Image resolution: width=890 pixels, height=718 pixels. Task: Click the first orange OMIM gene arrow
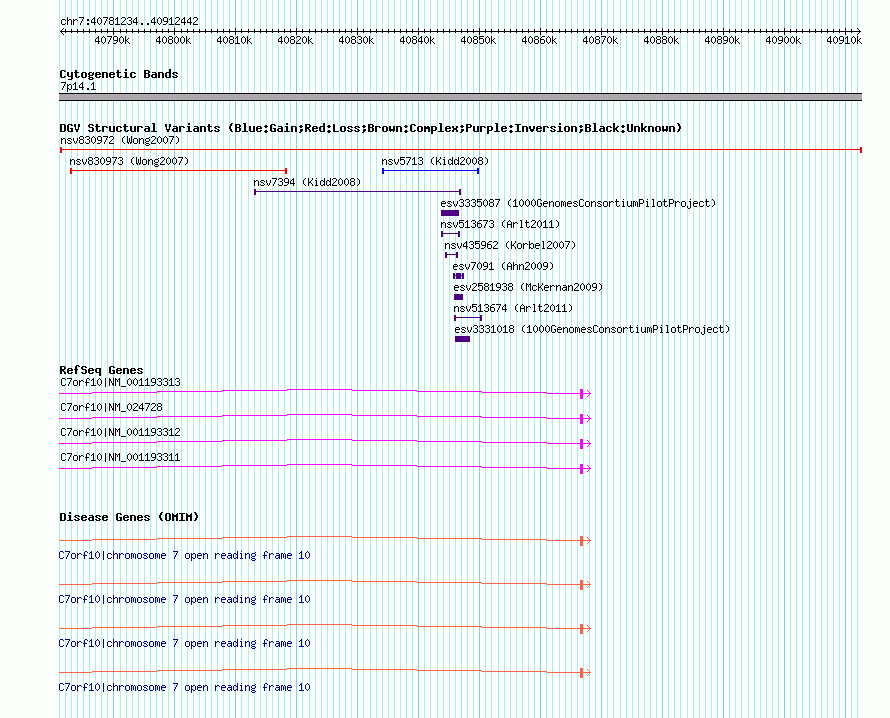click(586, 540)
